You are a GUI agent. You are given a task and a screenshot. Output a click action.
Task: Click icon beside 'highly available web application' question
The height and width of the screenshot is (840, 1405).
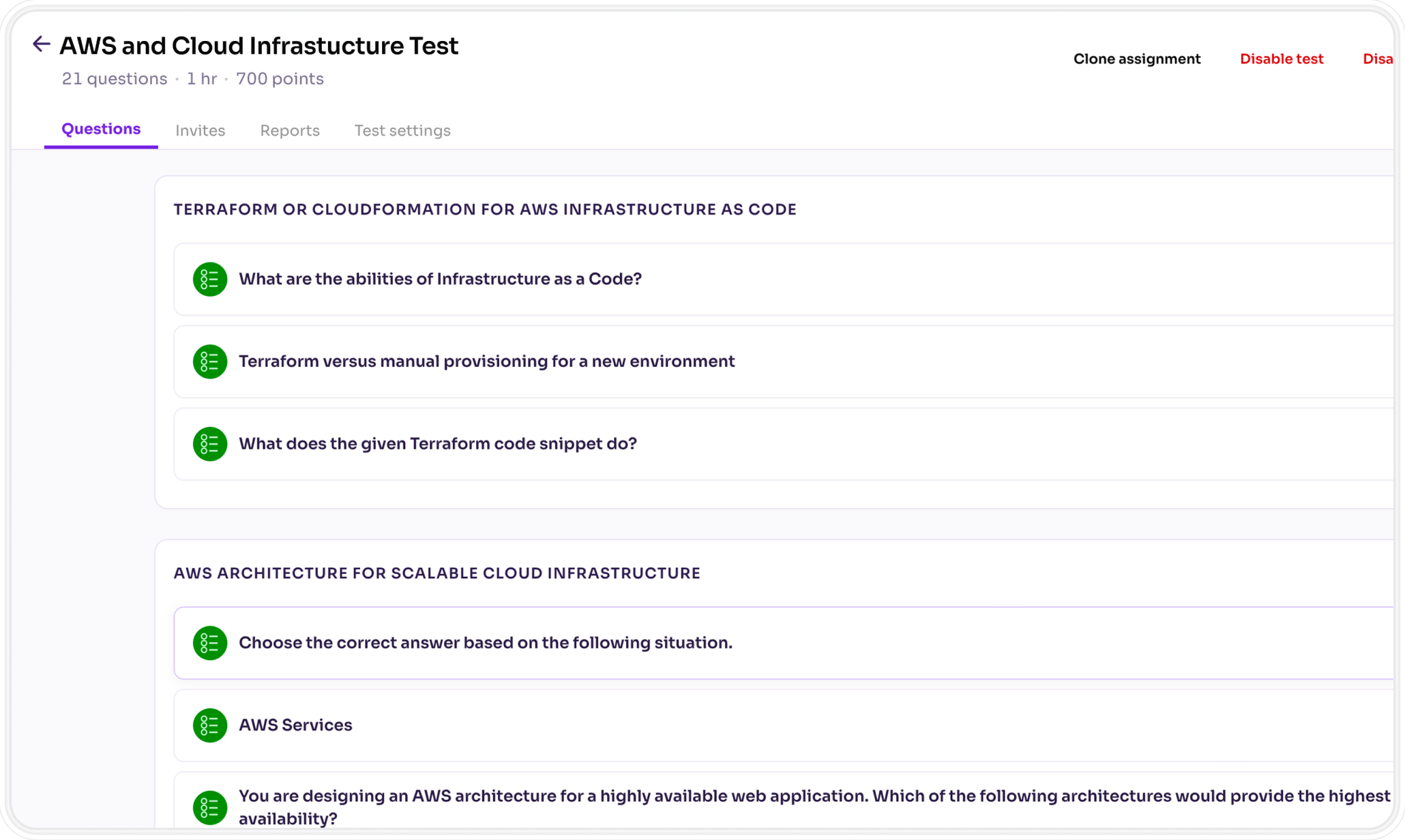(x=210, y=807)
